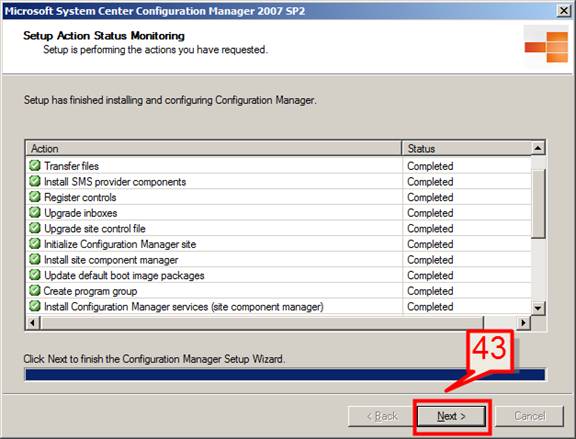Click the scroll down arrow of the action list

[538, 308]
